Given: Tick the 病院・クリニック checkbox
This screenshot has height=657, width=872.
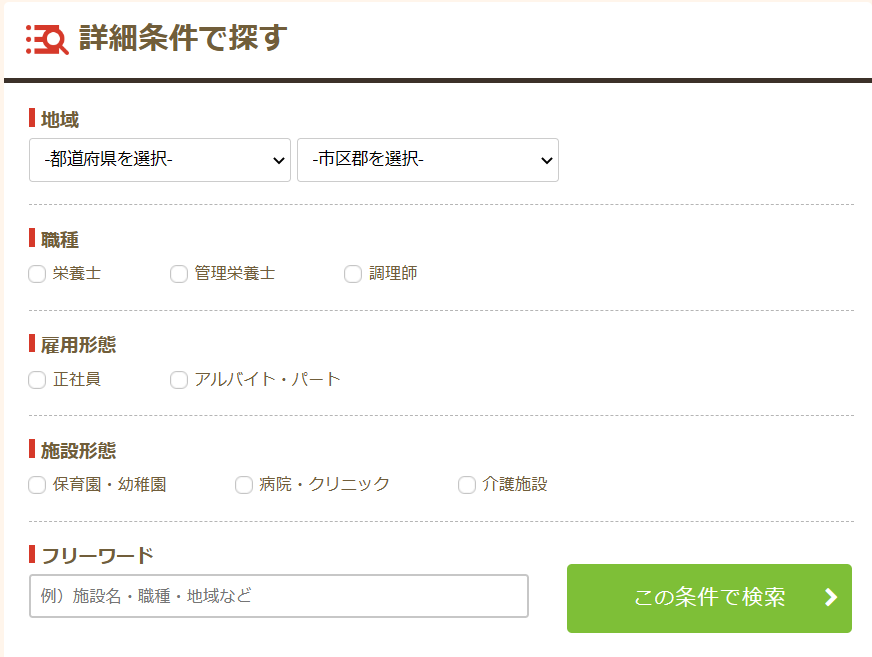Looking at the screenshot, I should pos(244,485).
